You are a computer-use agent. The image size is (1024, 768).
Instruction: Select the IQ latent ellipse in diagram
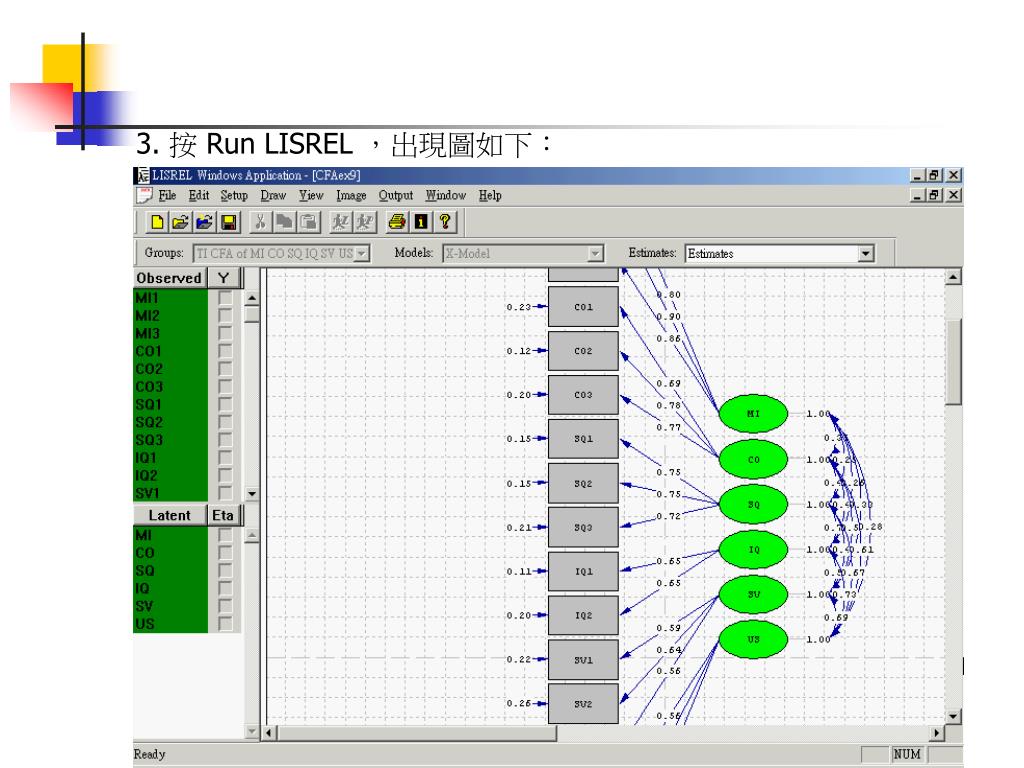[x=753, y=549]
